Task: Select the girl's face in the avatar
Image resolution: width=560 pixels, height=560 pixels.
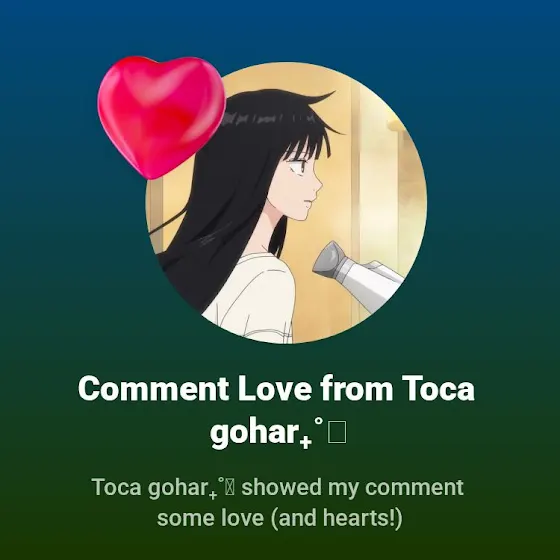Action: (301, 185)
